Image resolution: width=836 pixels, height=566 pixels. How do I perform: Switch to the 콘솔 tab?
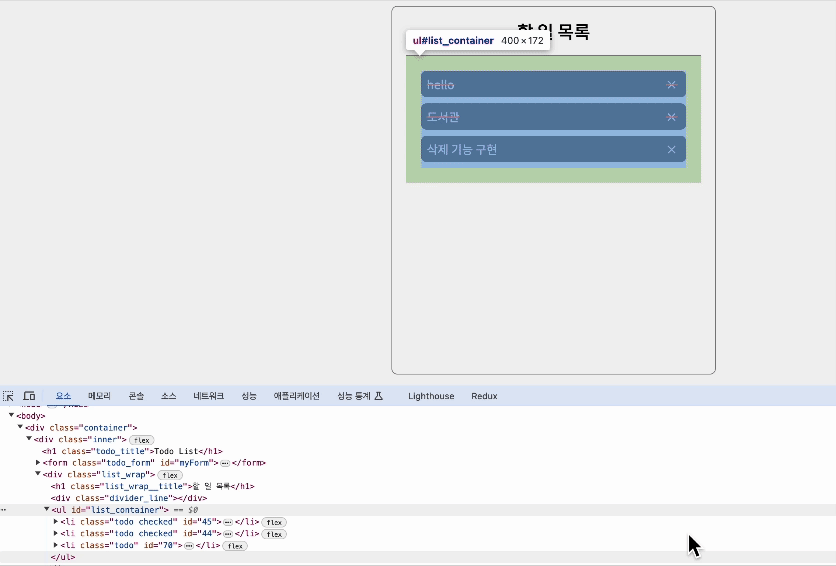coord(136,396)
